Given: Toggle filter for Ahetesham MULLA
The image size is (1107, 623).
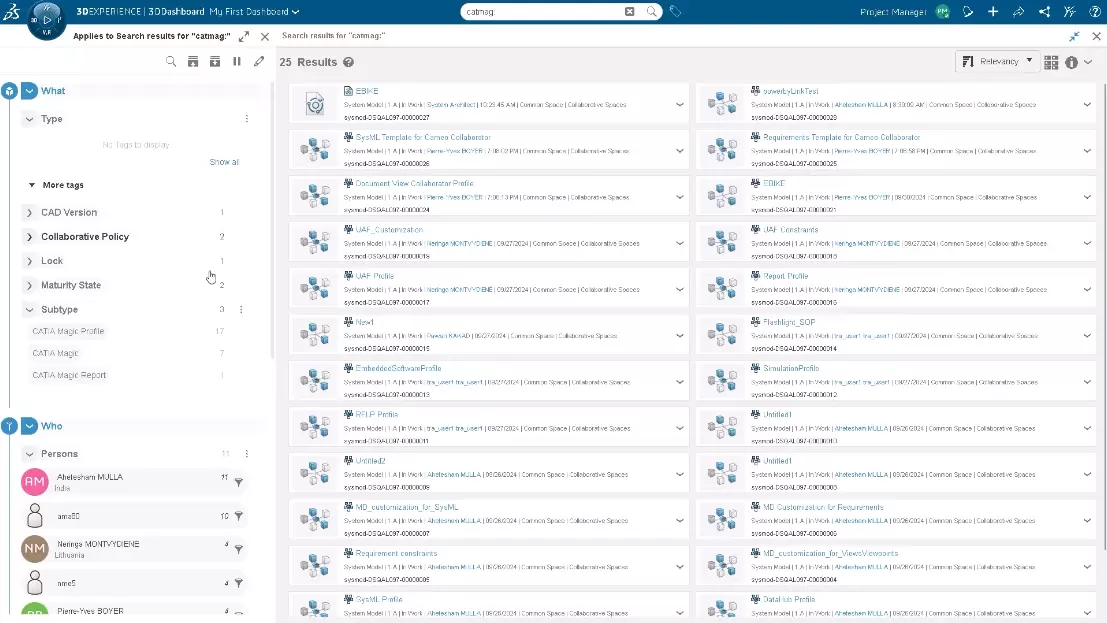Looking at the screenshot, I should pyautogui.click(x=238, y=483).
